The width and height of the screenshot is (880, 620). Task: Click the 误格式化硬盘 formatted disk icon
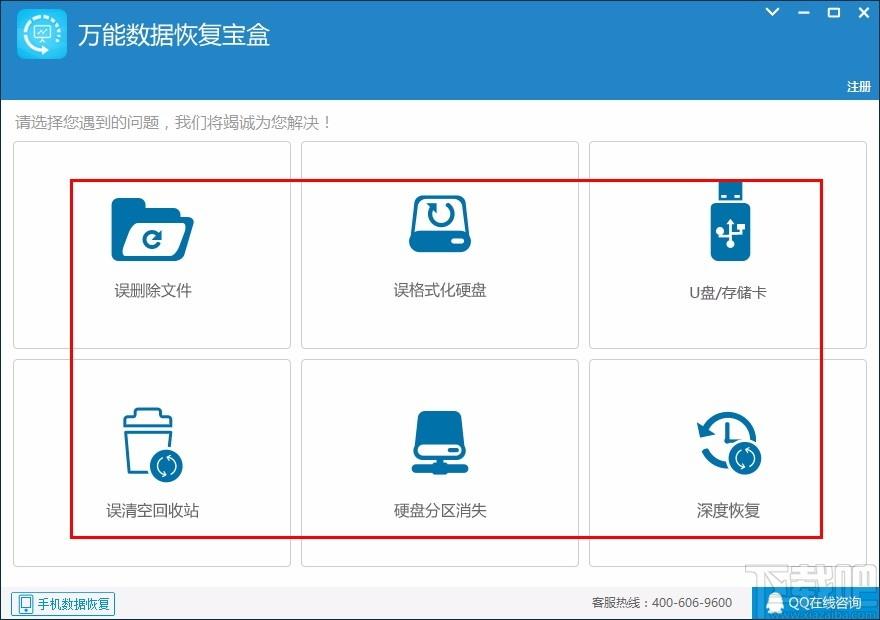440,223
